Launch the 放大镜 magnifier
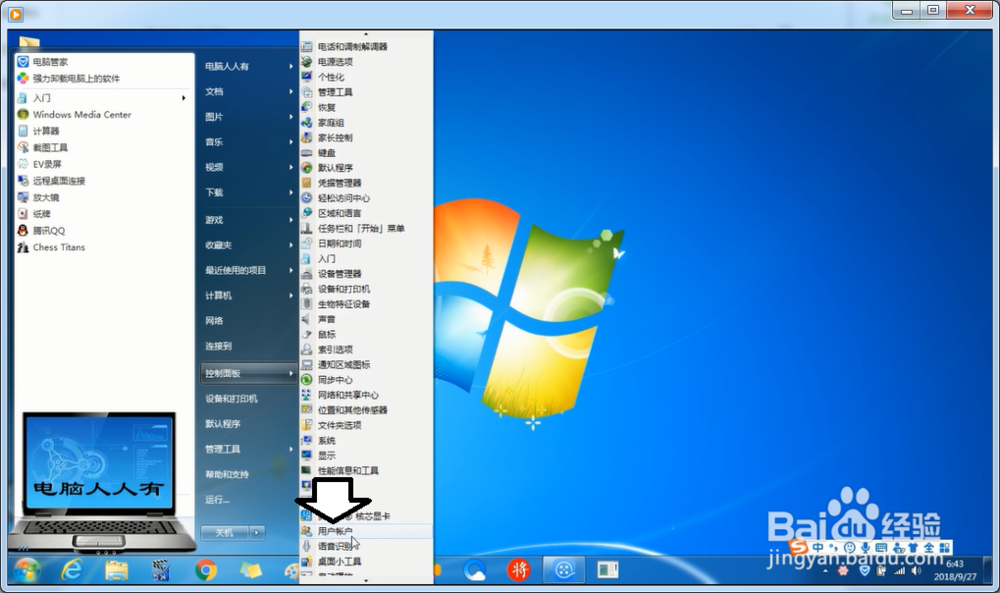 38,197
